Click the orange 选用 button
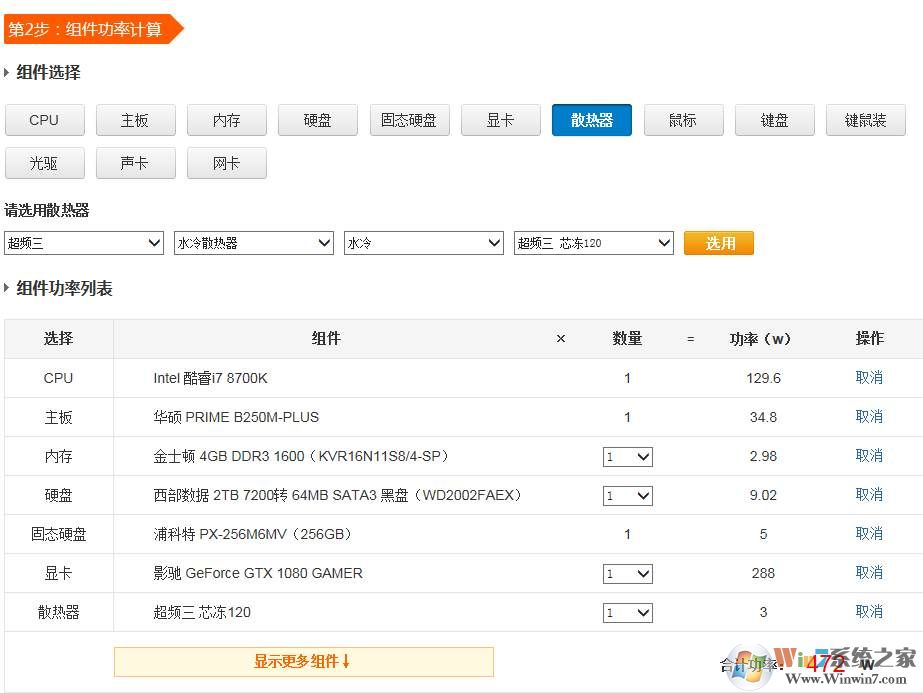This screenshot has width=923, height=693. click(718, 243)
